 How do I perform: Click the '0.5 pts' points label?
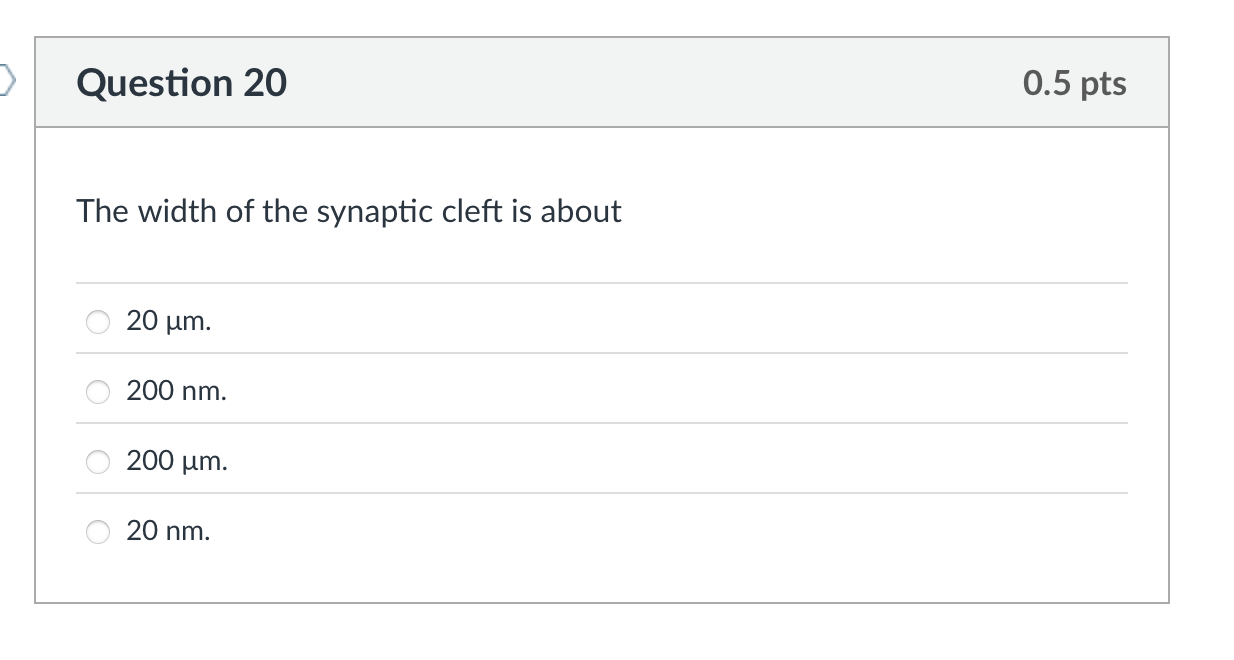point(1074,83)
